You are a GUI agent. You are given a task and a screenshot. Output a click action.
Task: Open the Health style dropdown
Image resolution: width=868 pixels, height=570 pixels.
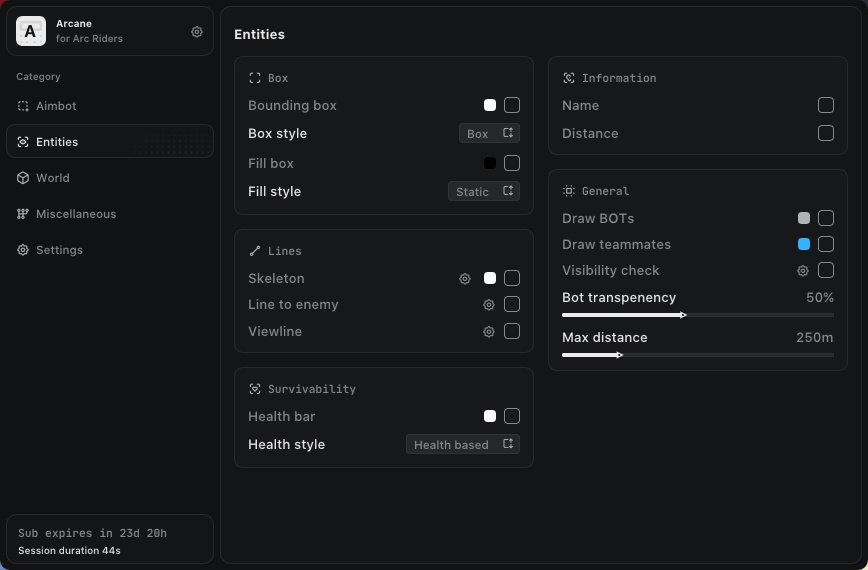462,445
